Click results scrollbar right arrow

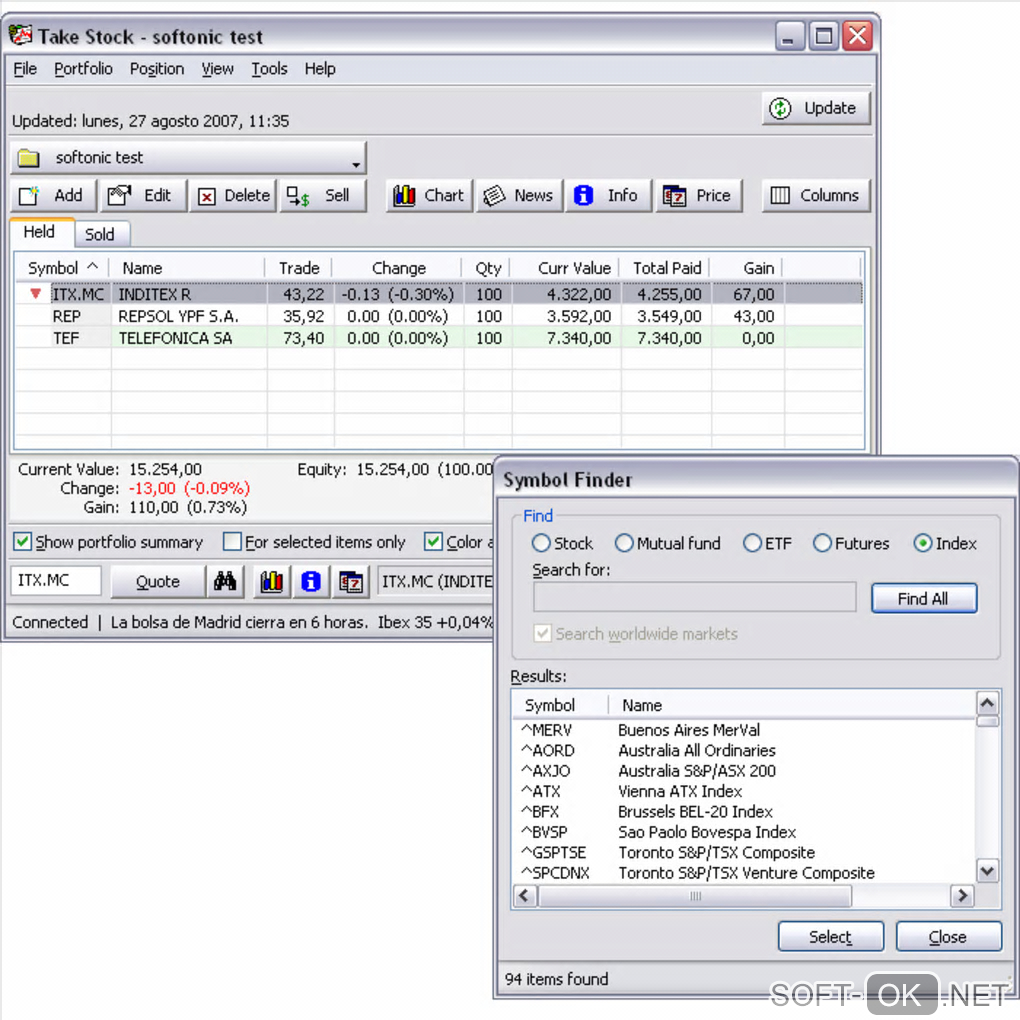coord(962,896)
